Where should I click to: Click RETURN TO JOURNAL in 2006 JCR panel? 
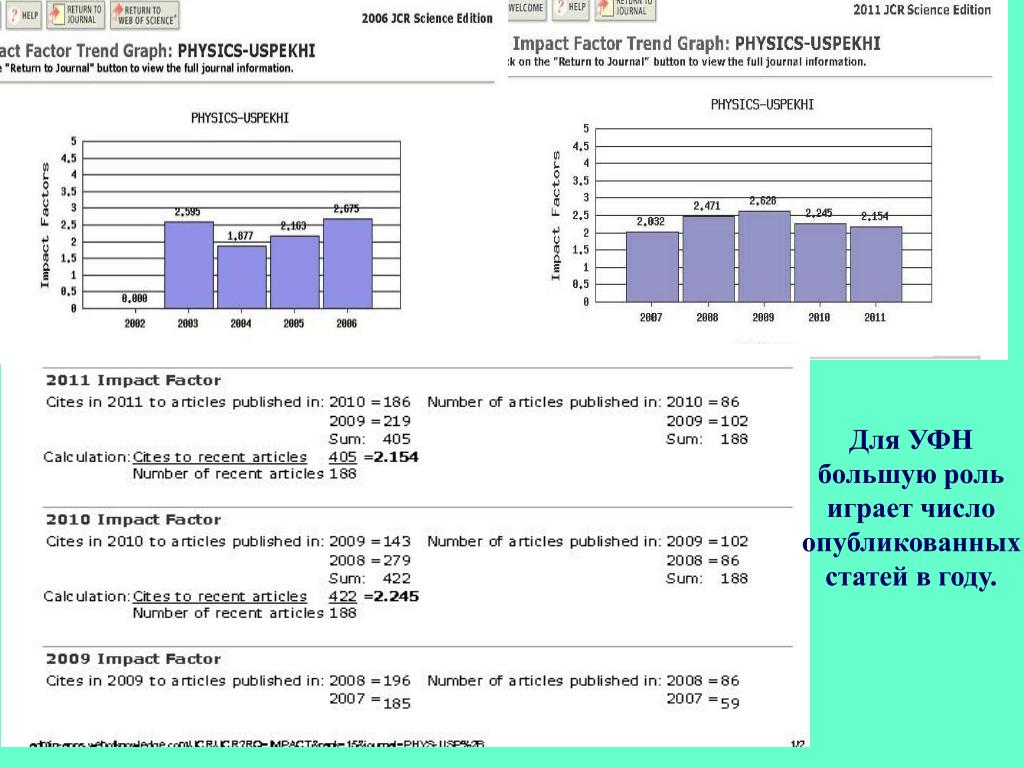75,14
